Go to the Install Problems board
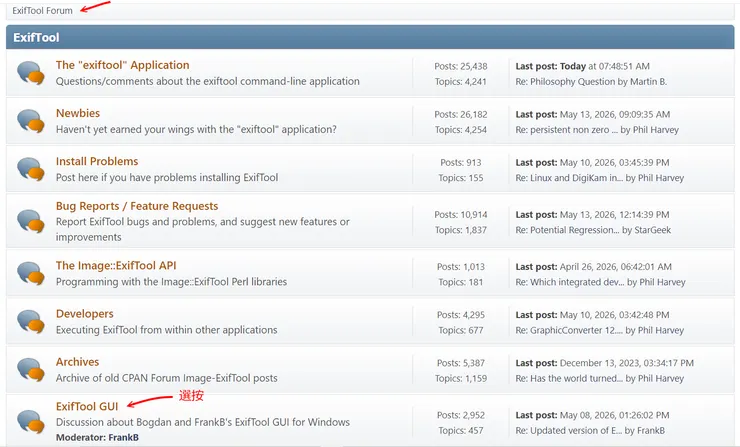Viewport: 740px width, 447px height. (x=97, y=161)
